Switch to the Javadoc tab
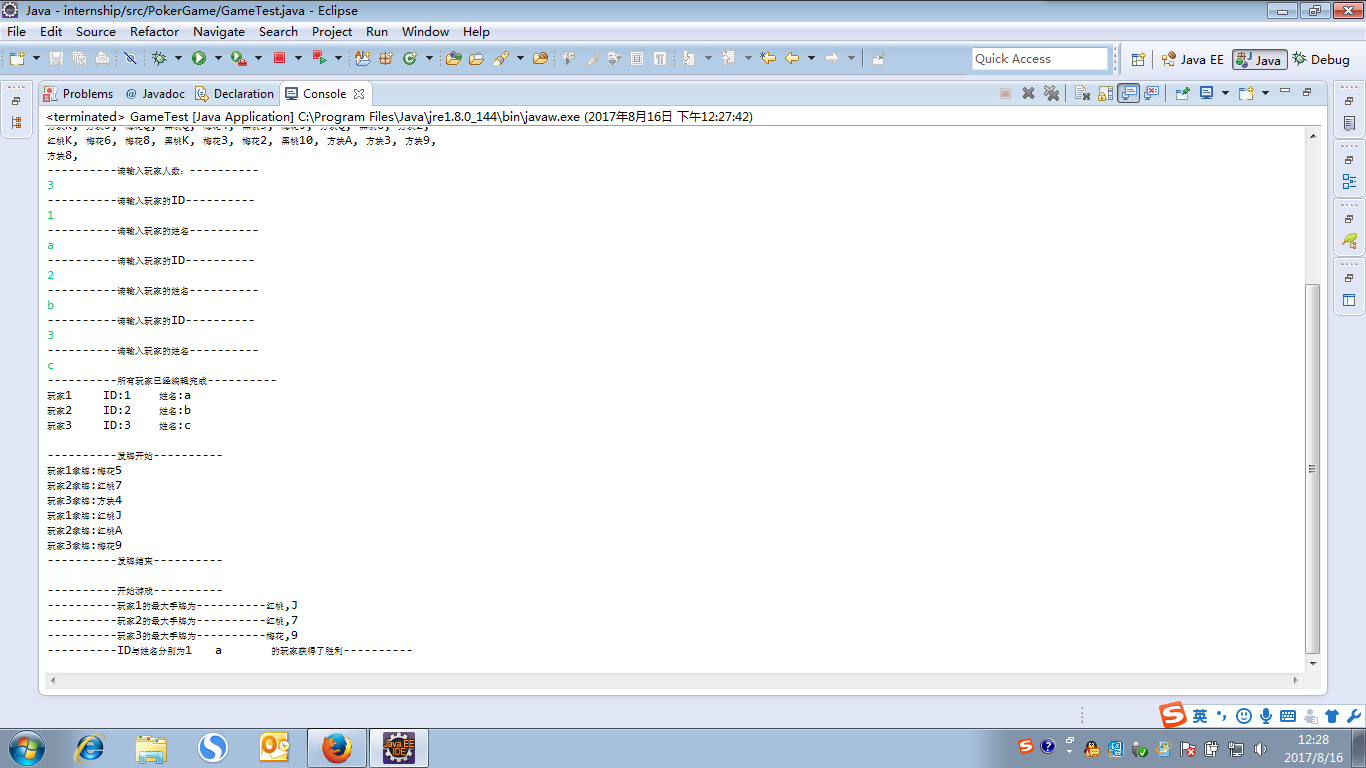The height and width of the screenshot is (768, 1366). tap(155, 93)
